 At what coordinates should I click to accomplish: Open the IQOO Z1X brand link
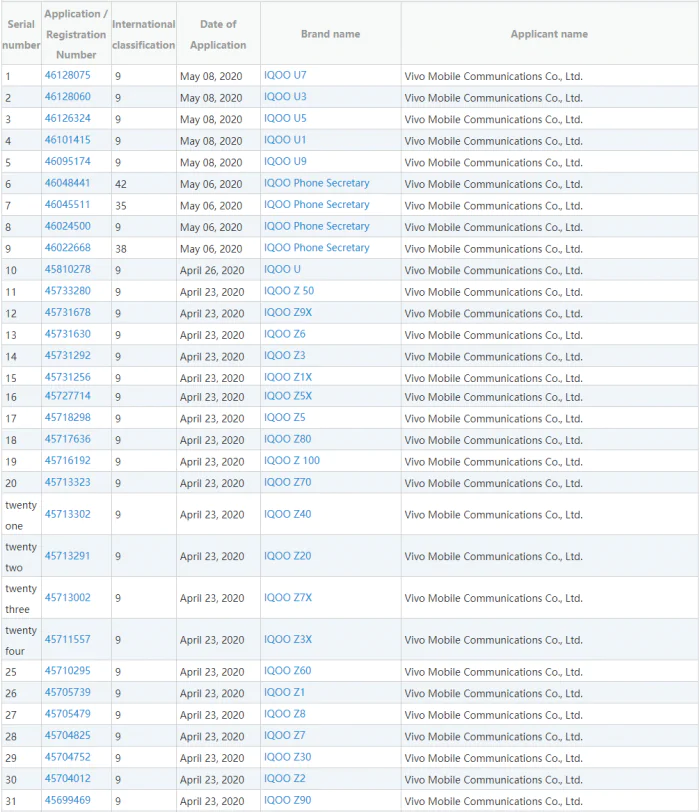(288, 377)
